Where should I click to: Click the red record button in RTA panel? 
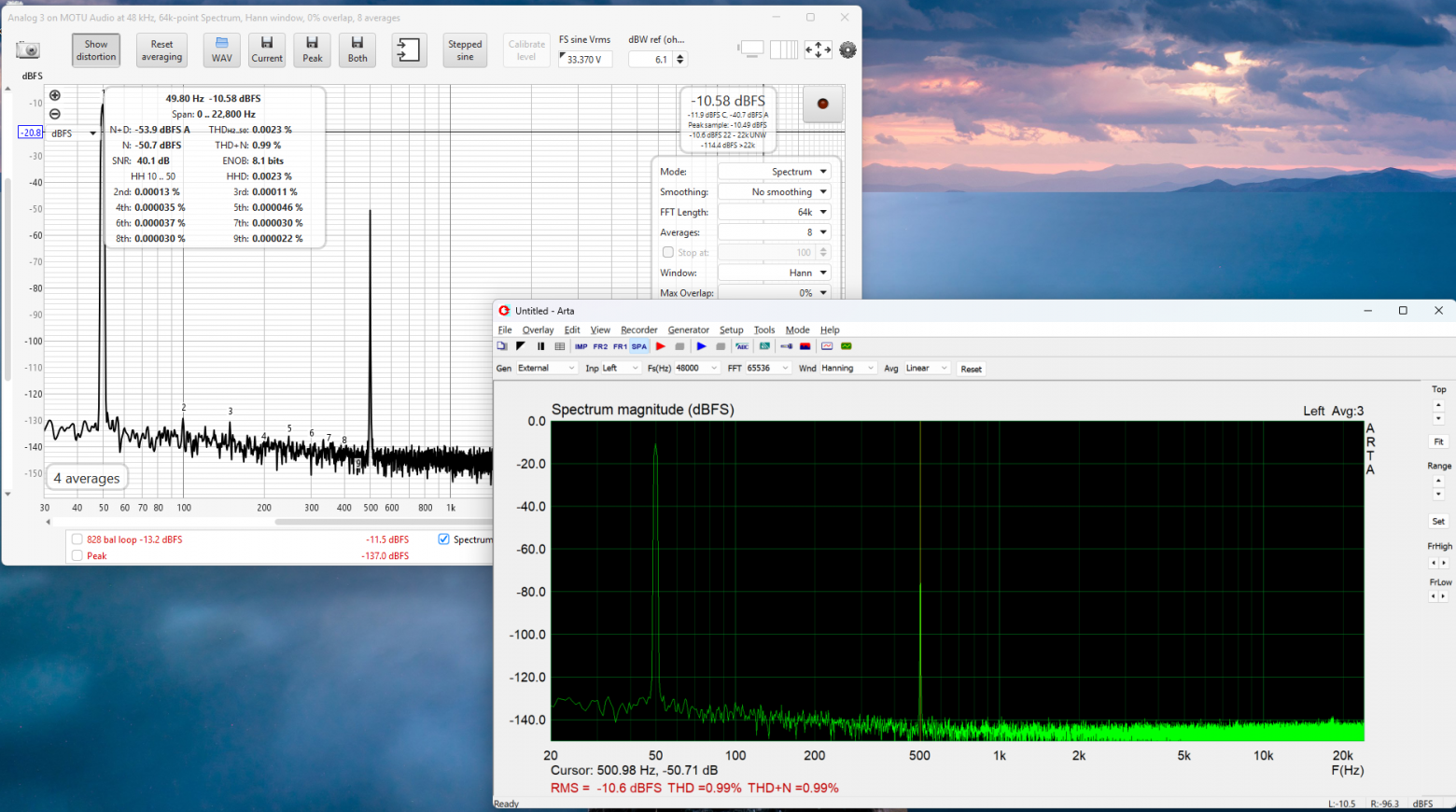823,104
